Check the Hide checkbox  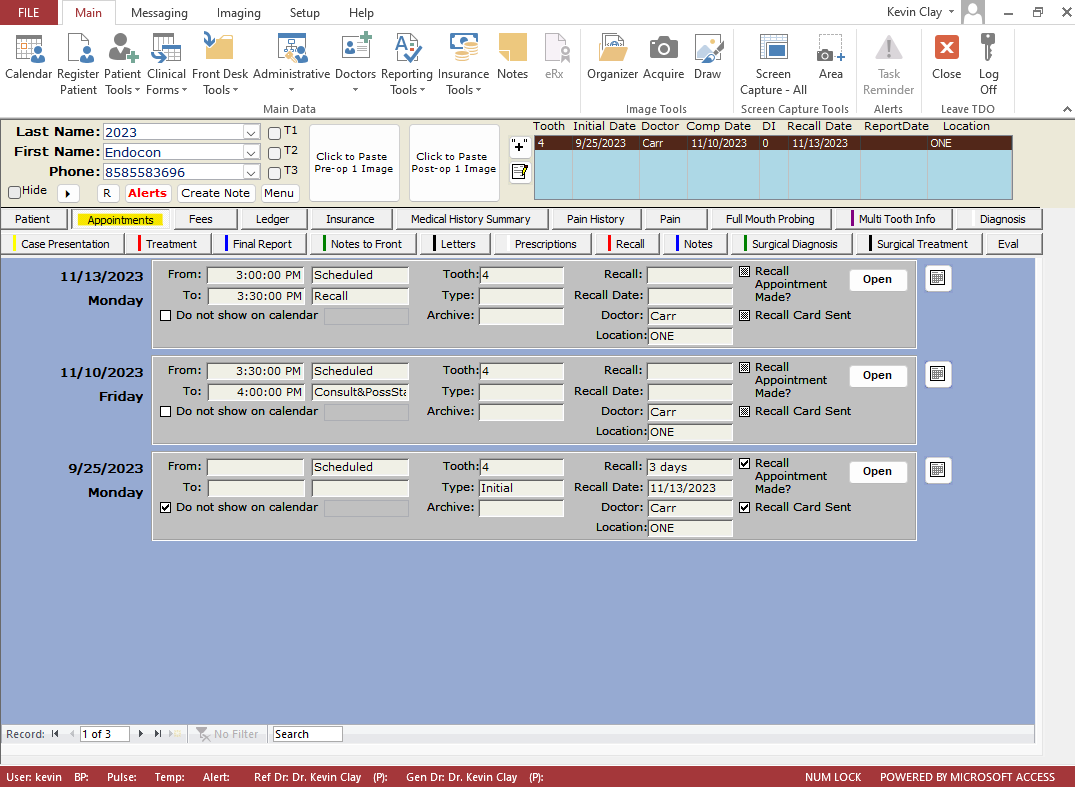pos(14,192)
